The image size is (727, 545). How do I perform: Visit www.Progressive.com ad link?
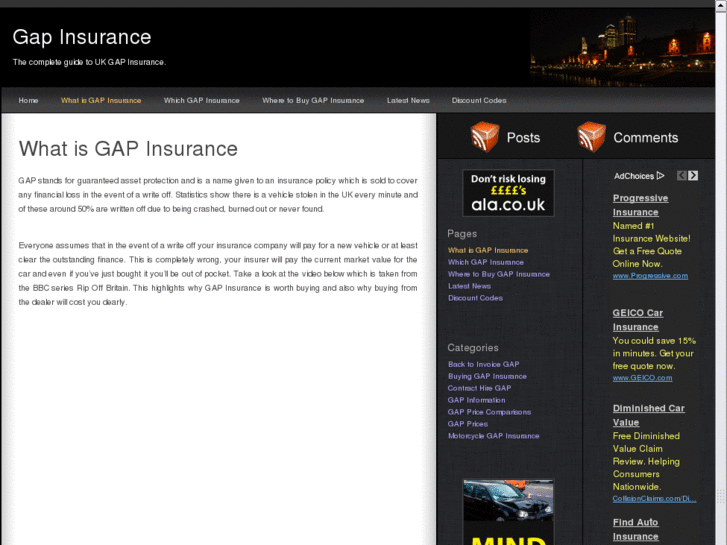click(650, 276)
